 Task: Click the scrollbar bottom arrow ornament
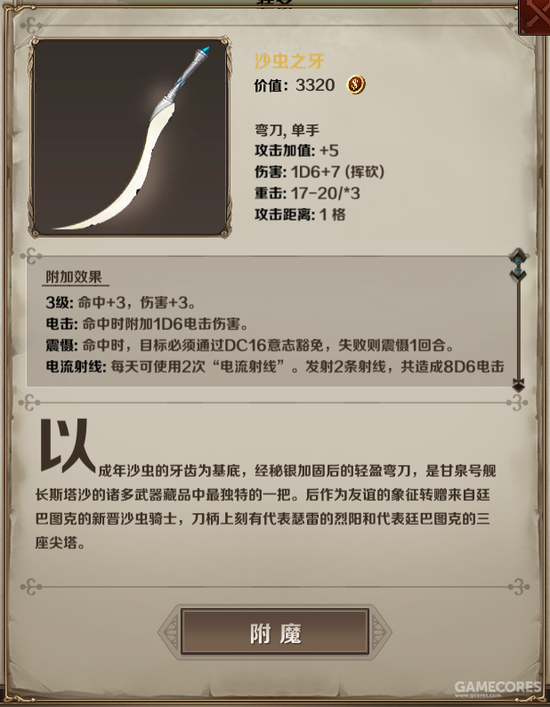click(x=519, y=385)
